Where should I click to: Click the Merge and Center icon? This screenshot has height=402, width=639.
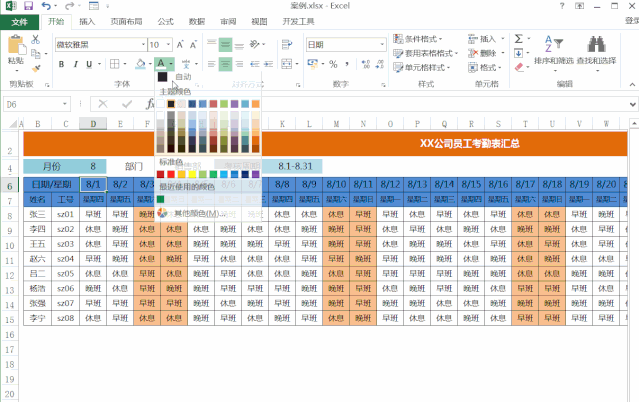click(287, 64)
